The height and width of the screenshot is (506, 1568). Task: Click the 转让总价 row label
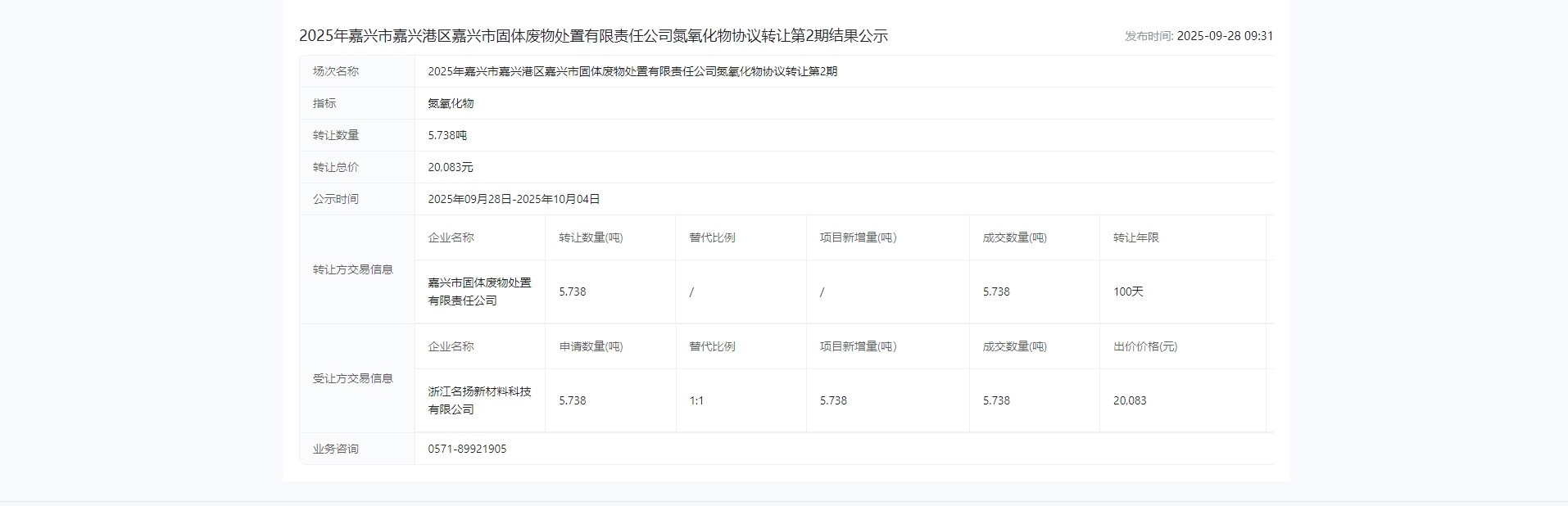(x=336, y=167)
